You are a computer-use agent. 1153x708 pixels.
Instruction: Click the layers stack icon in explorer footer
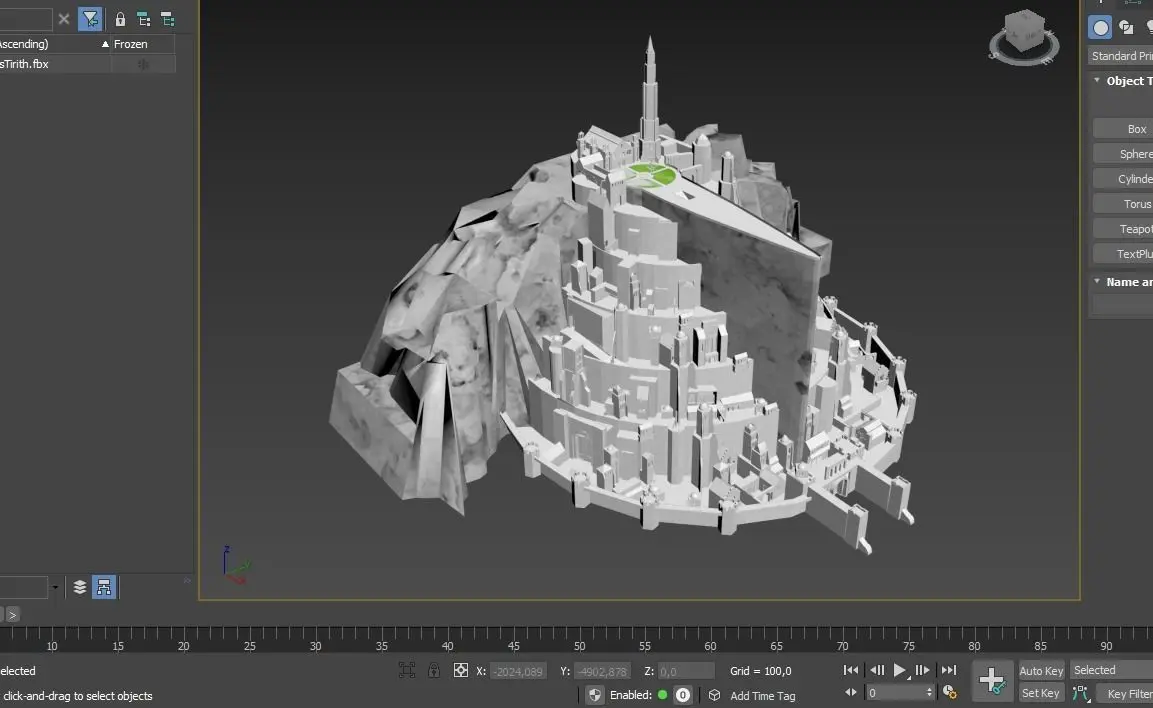[x=79, y=587]
